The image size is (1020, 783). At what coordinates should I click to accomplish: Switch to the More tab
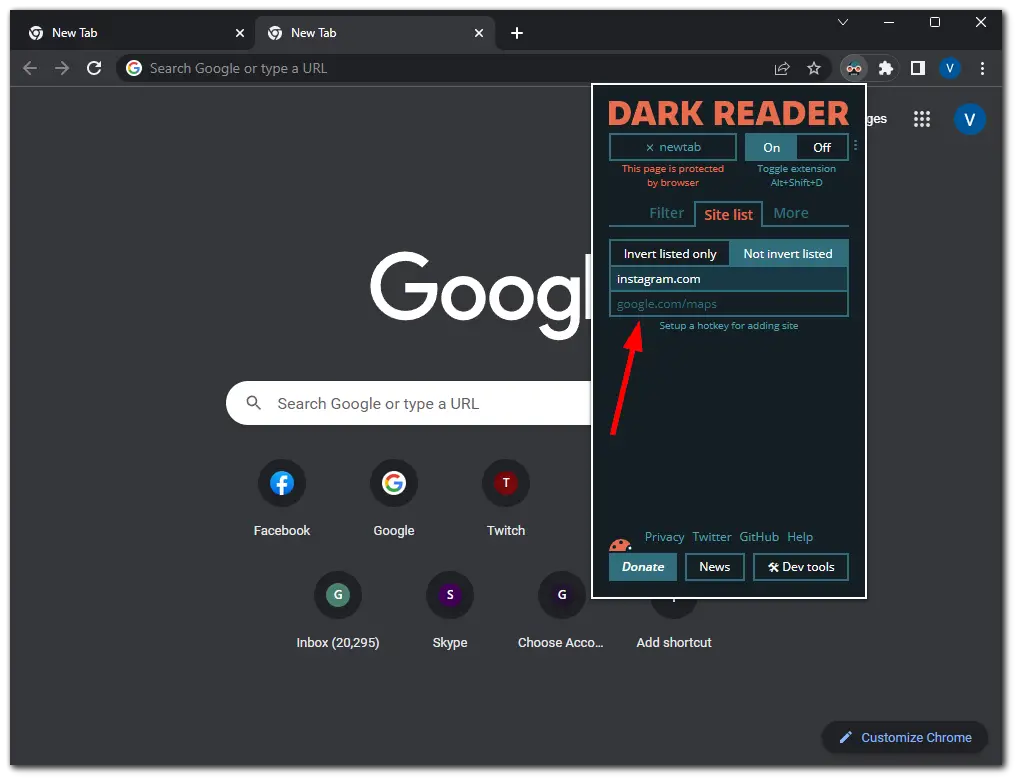tap(790, 213)
